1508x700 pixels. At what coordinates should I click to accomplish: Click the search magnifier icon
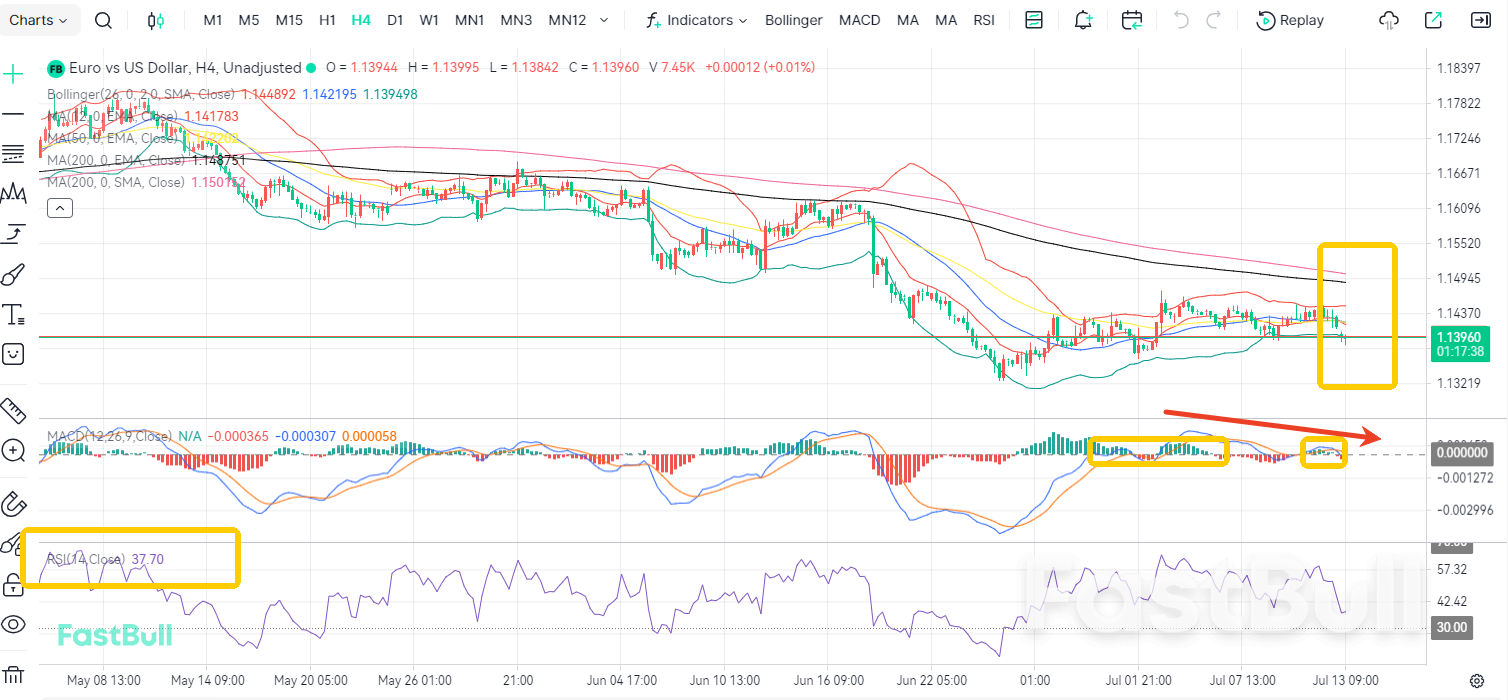(103, 20)
